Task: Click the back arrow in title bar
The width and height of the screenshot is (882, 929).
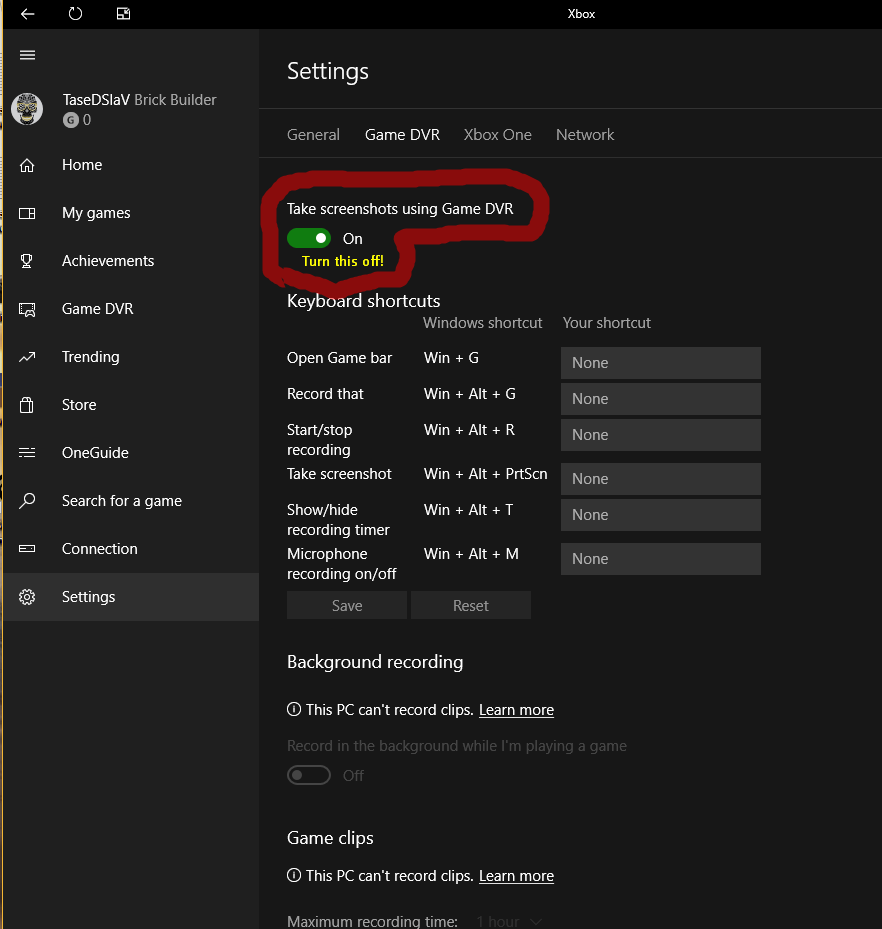Action: pos(27,14)
